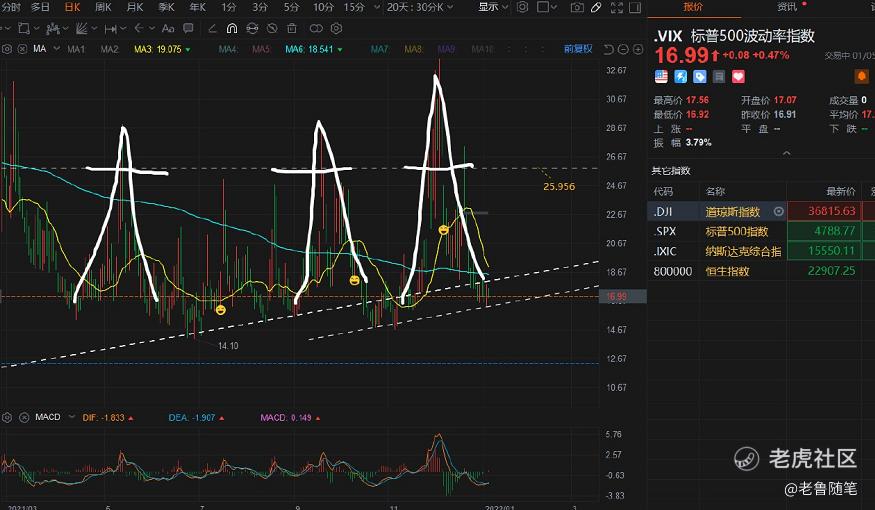Select the angle drawing tool

(212, 28)
